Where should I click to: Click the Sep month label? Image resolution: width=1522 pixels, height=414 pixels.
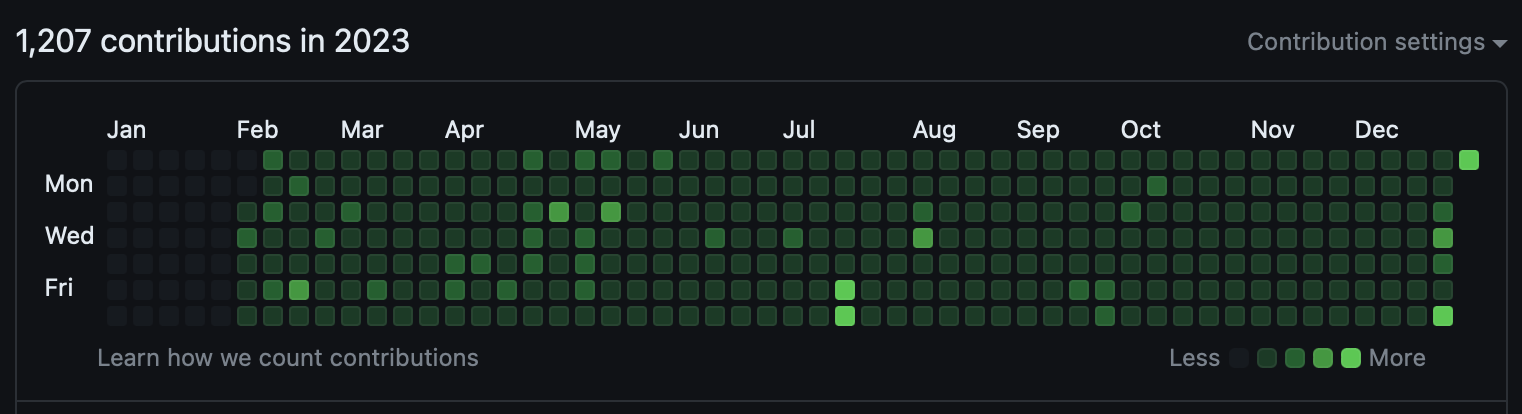(x=1038, y=130)
